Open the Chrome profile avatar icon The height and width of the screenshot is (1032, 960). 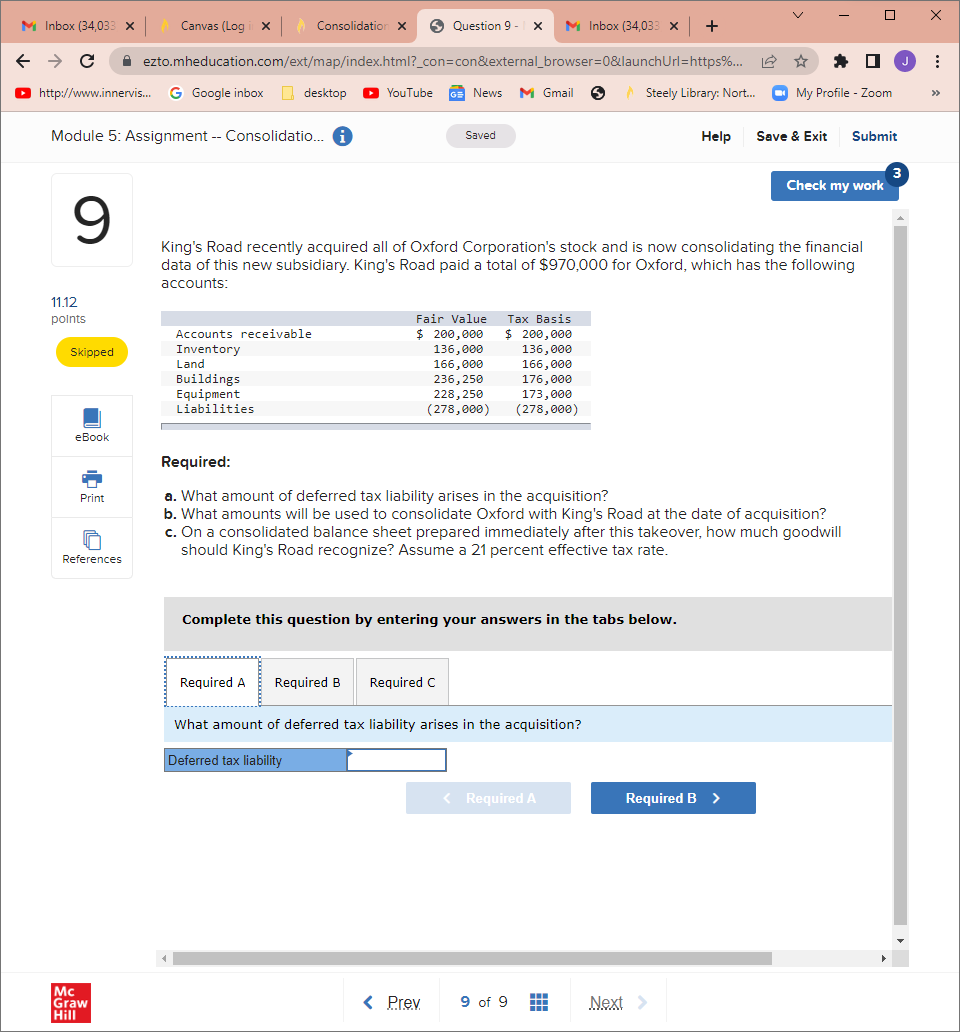(905, 61)
